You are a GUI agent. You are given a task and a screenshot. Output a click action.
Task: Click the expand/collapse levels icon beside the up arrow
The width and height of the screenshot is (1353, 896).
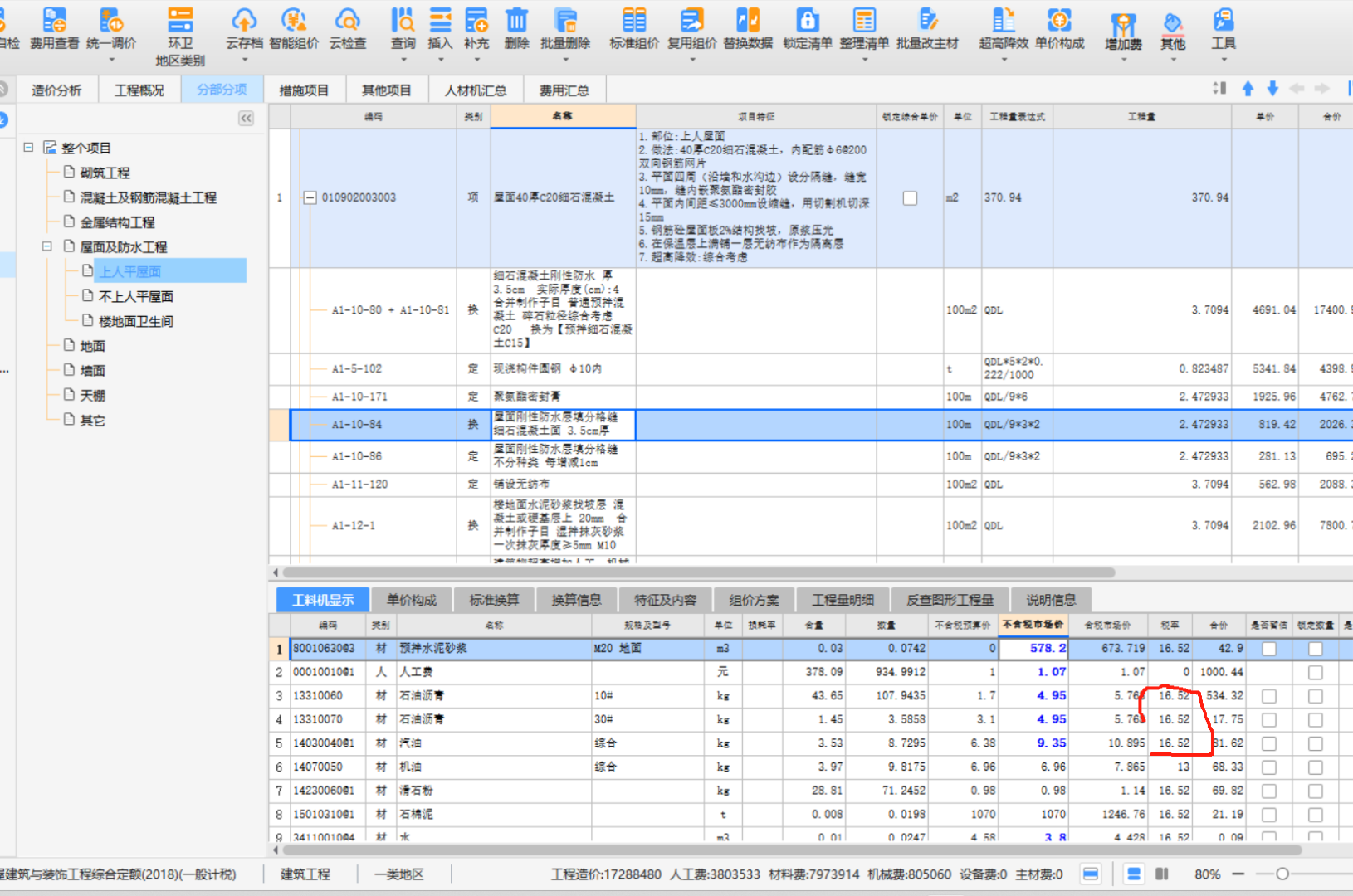[1219, 88]
